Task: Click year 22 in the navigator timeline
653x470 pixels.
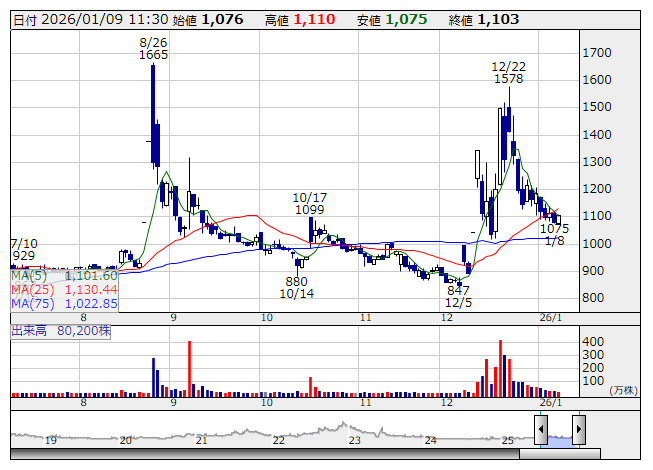Action: coord(279,440)
